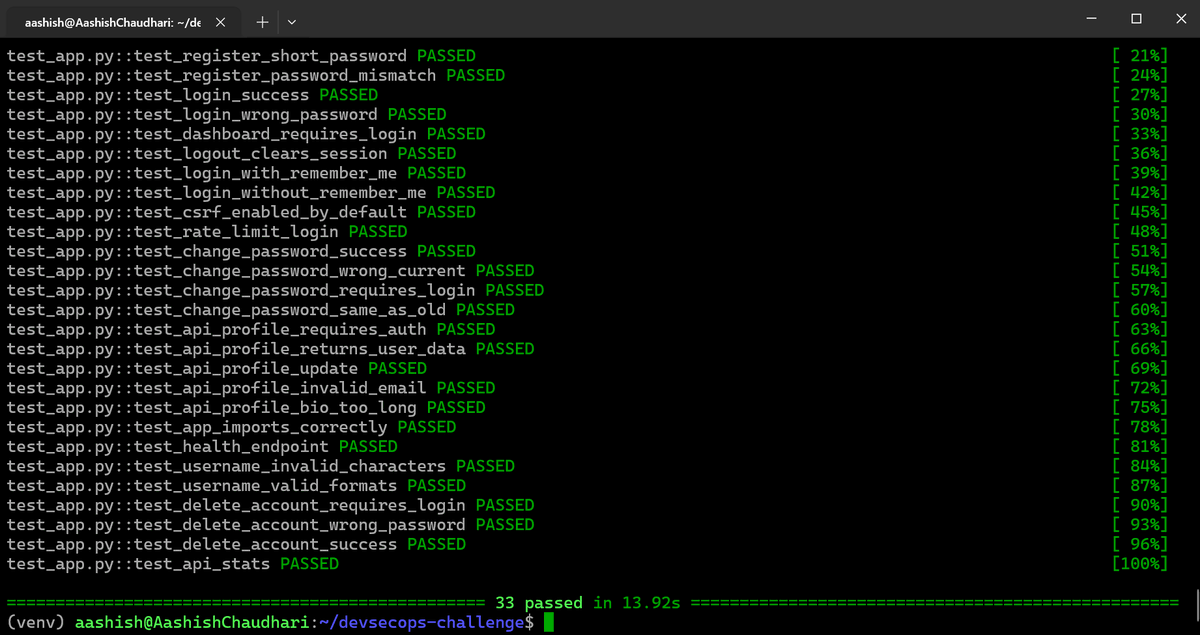1200x635 pixels.
Task: Click the test_delete_account_success line
Action: 237,544
